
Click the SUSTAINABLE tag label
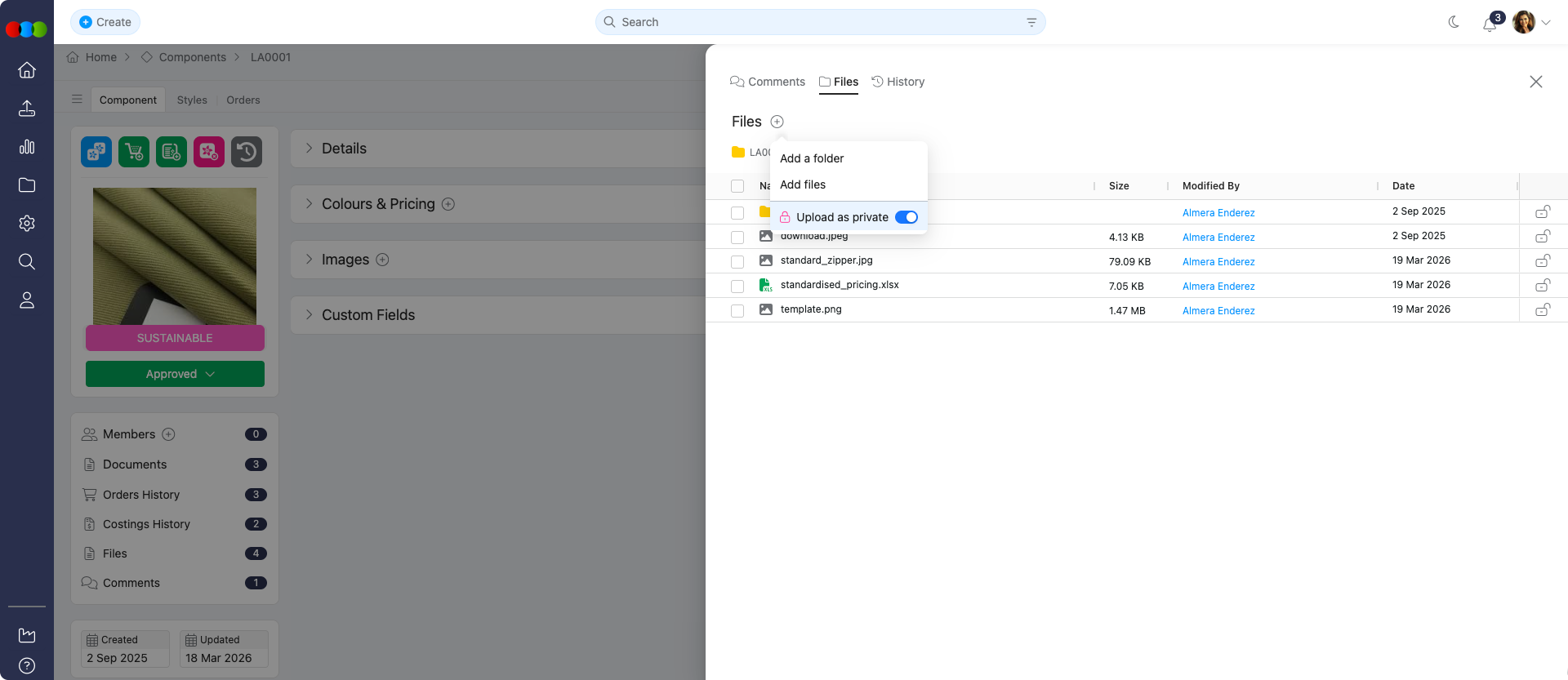pos(175,338)
